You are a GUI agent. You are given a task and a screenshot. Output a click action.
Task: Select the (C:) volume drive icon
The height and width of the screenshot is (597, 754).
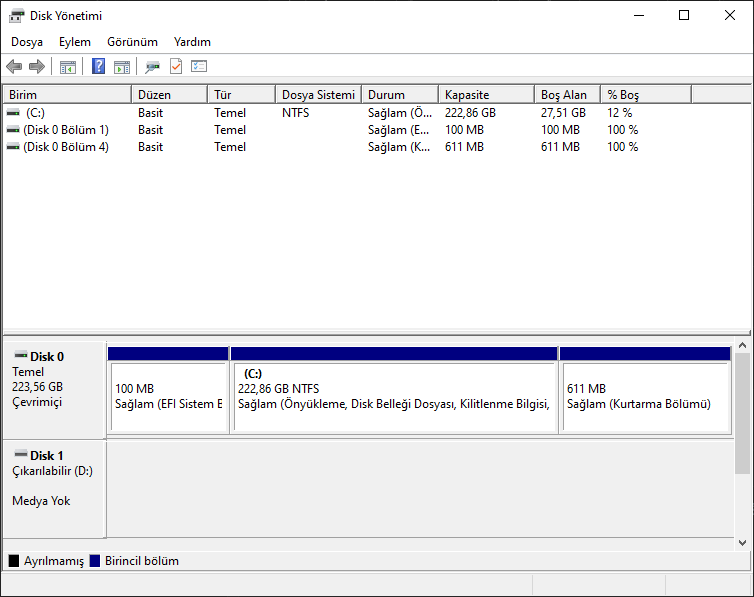[x=13, y=112]
